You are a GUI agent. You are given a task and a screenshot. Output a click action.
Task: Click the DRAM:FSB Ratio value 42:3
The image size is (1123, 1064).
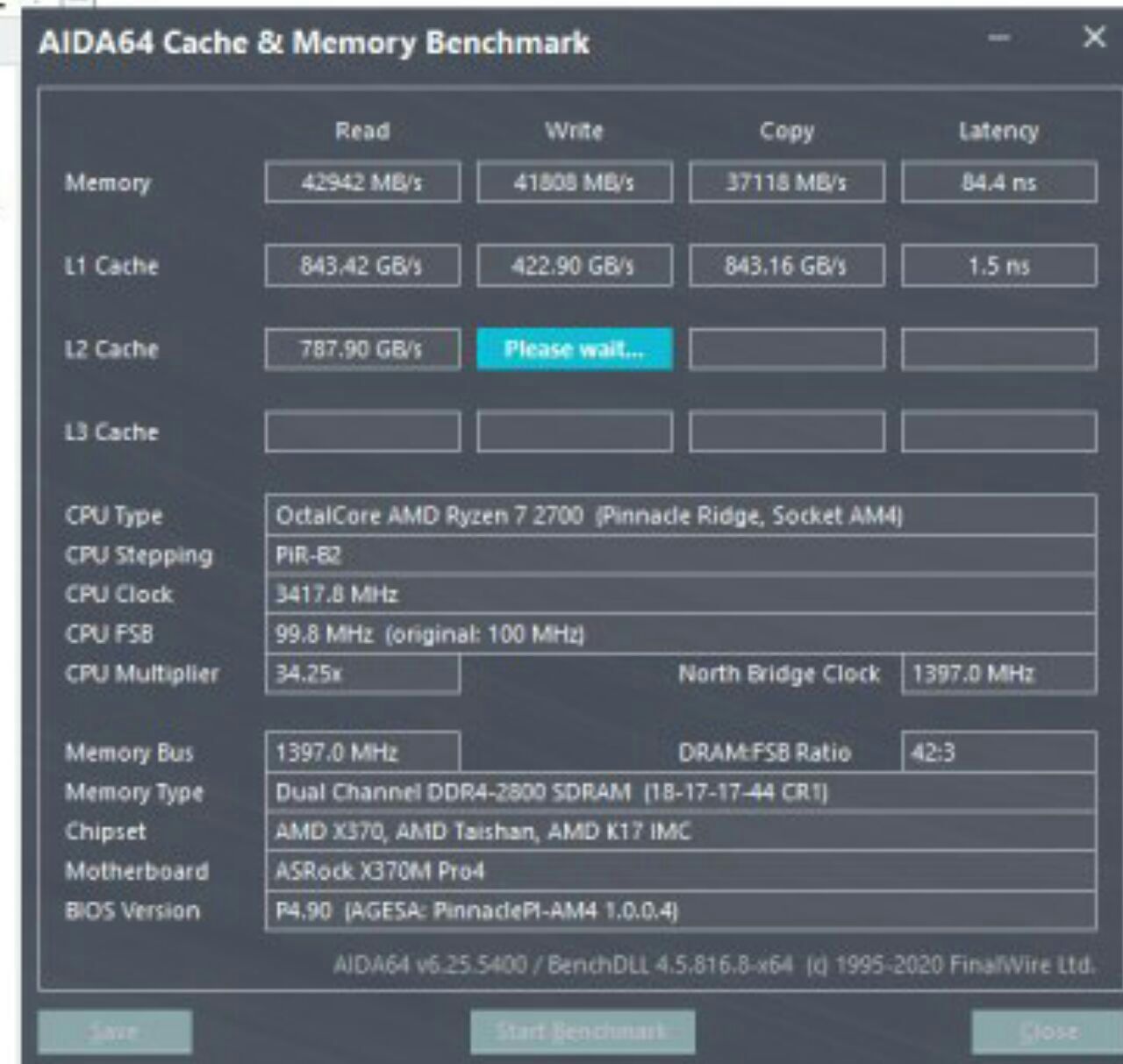click(999, 753)
